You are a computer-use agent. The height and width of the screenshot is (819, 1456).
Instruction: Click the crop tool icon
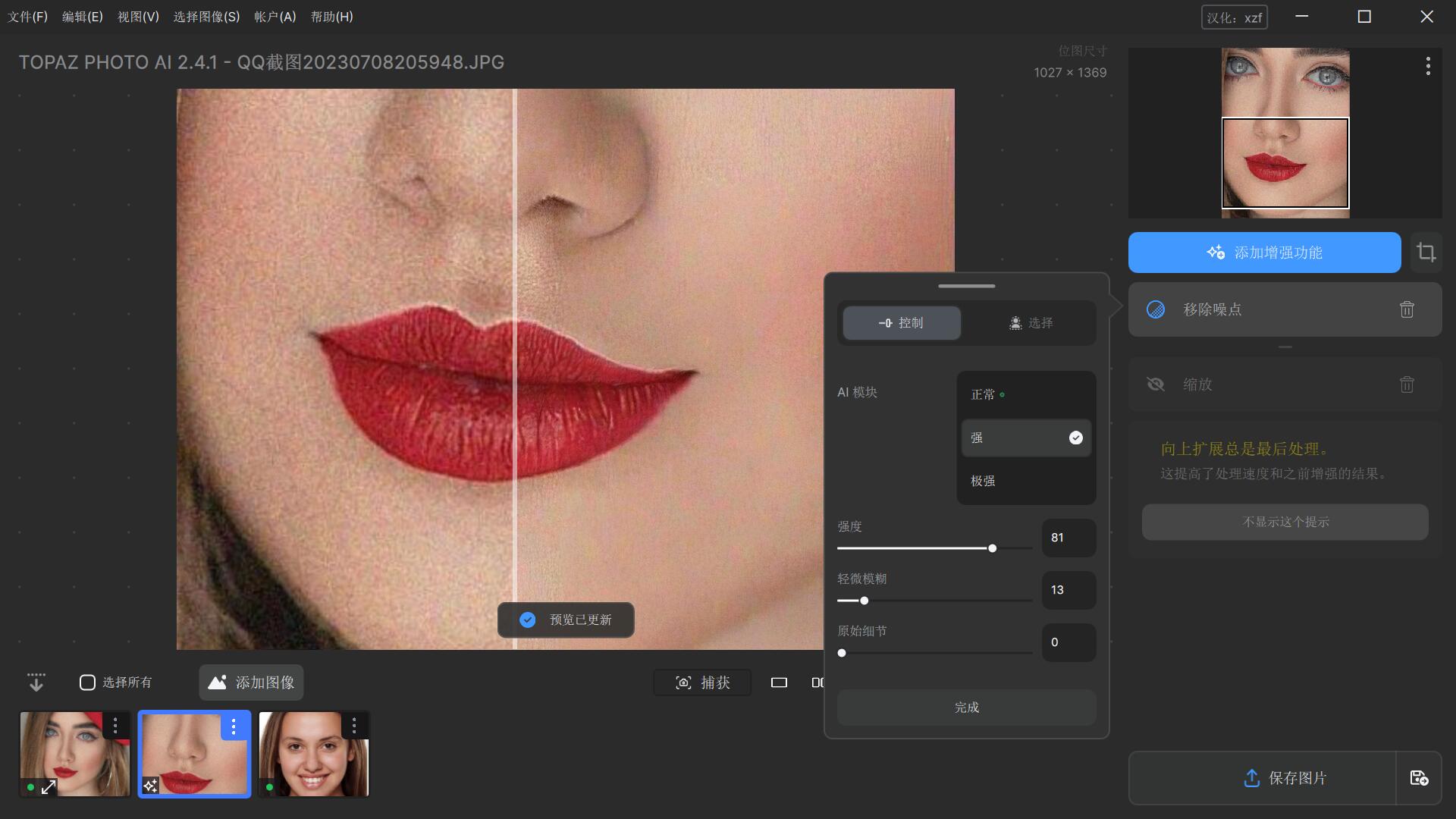tap(1426, 253)
